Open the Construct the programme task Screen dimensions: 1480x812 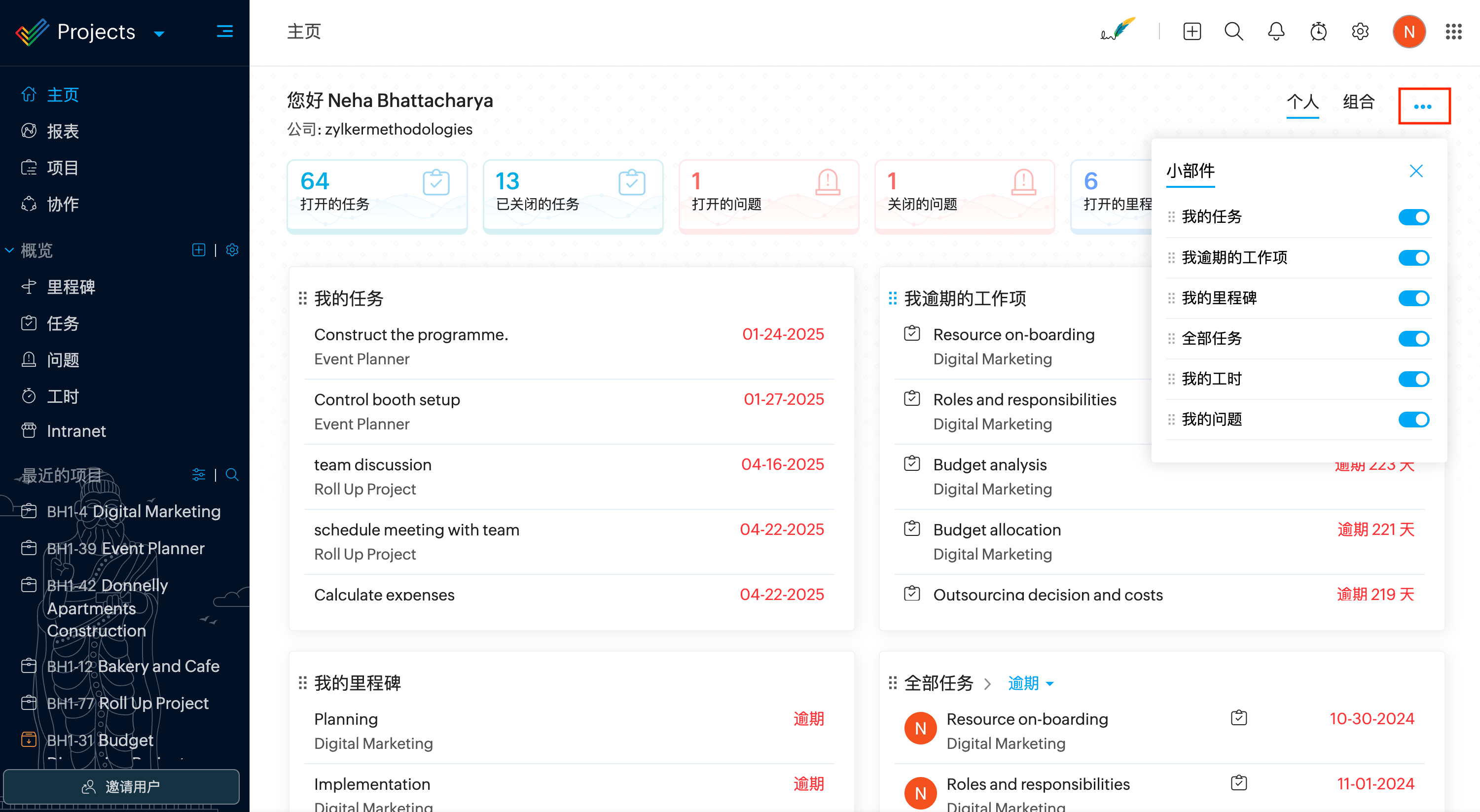(x=411, y=334)
